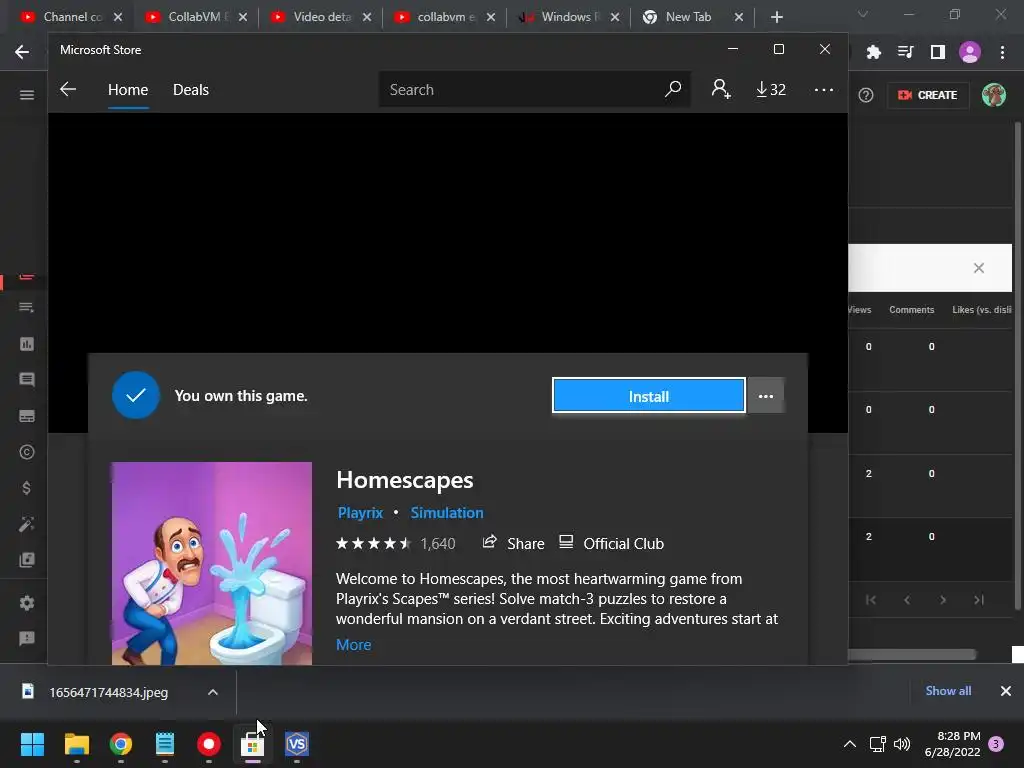This screenshot has width=1024, height=768.
Task: Open more options next to Install
Action: tap(765, 396)
